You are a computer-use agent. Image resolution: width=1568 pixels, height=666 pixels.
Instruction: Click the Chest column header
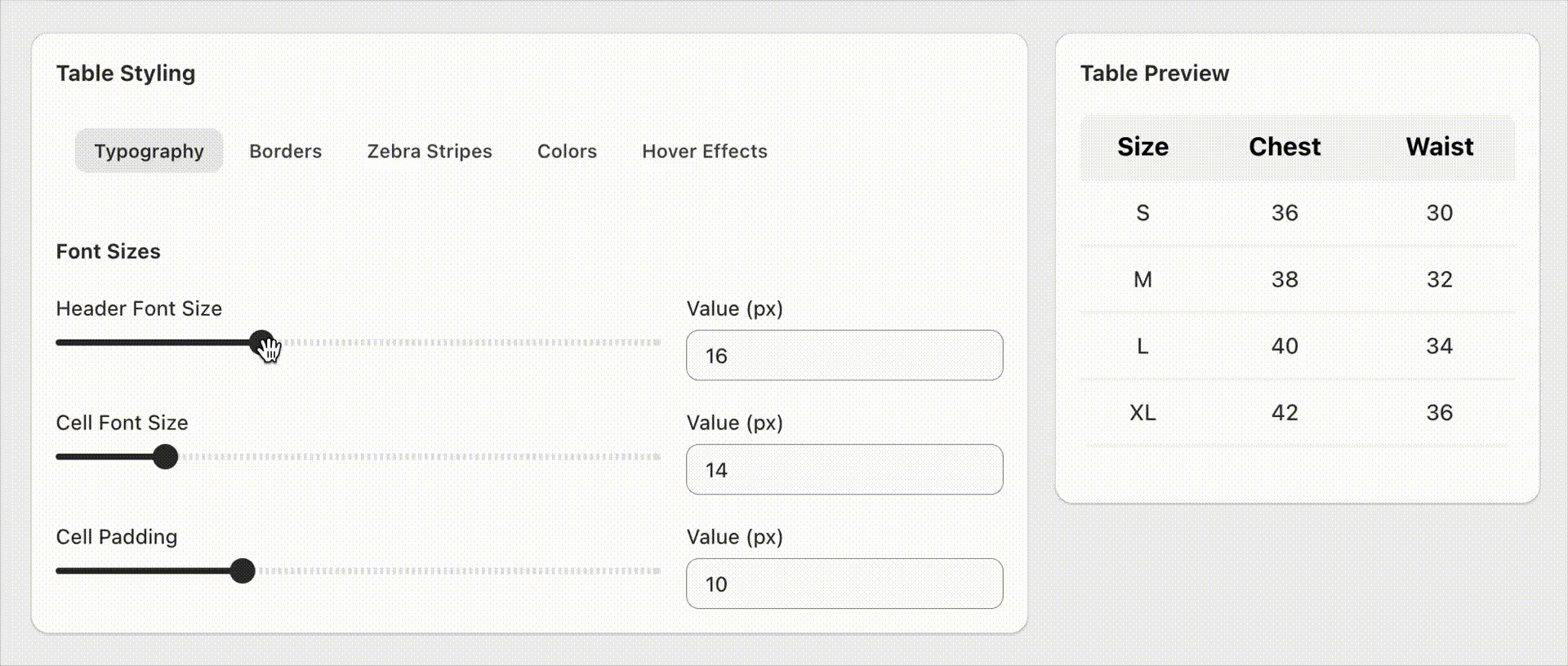(x=1285, y=147)
